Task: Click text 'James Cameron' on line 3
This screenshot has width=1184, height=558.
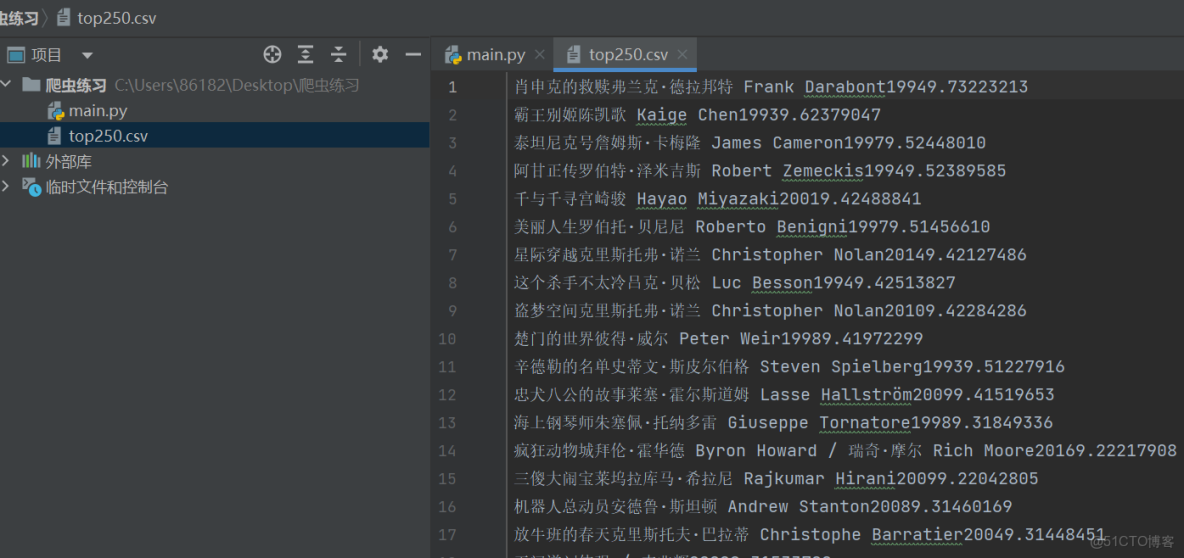Action: [778, 143]
